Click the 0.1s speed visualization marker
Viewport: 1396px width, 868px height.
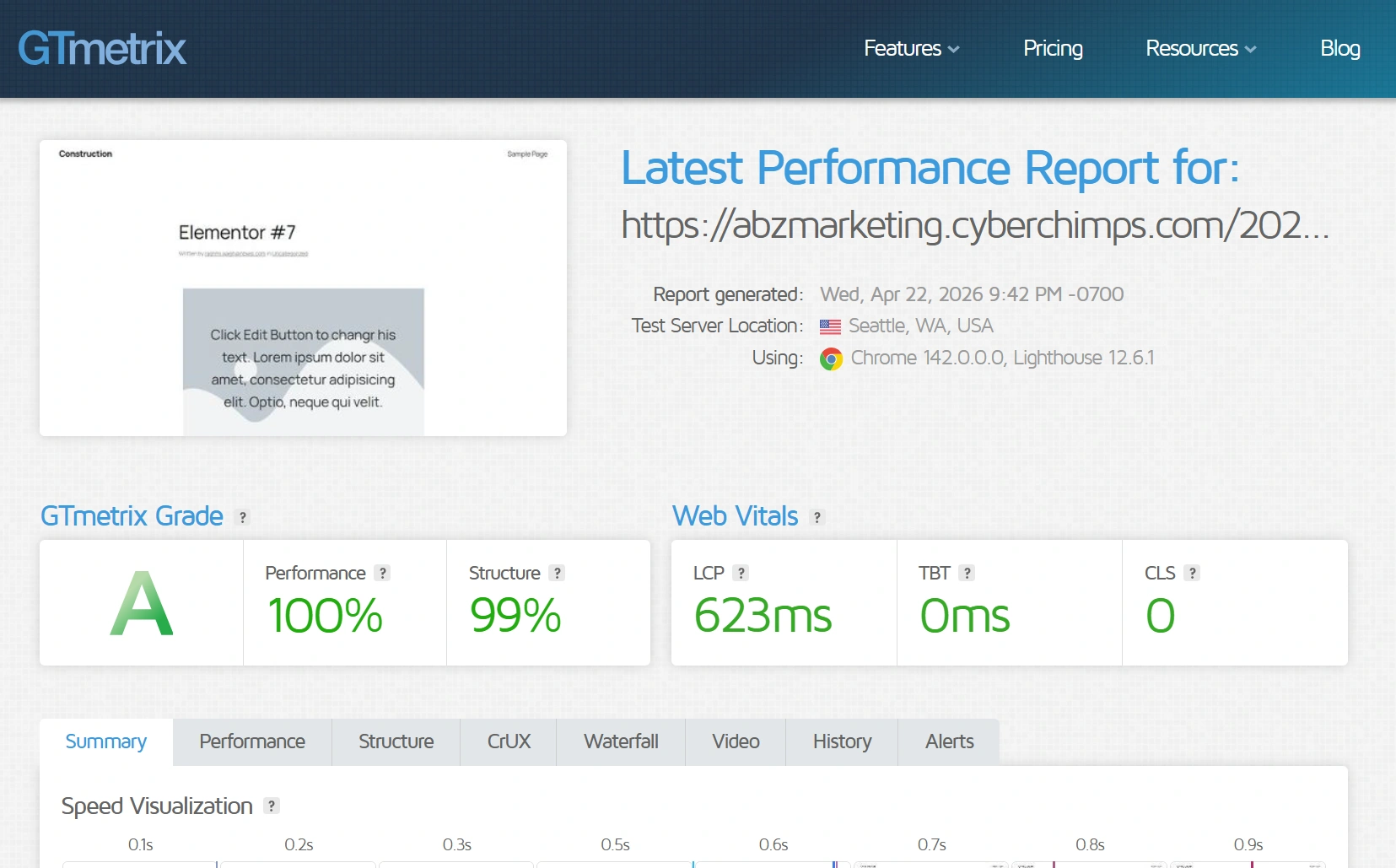140,844
